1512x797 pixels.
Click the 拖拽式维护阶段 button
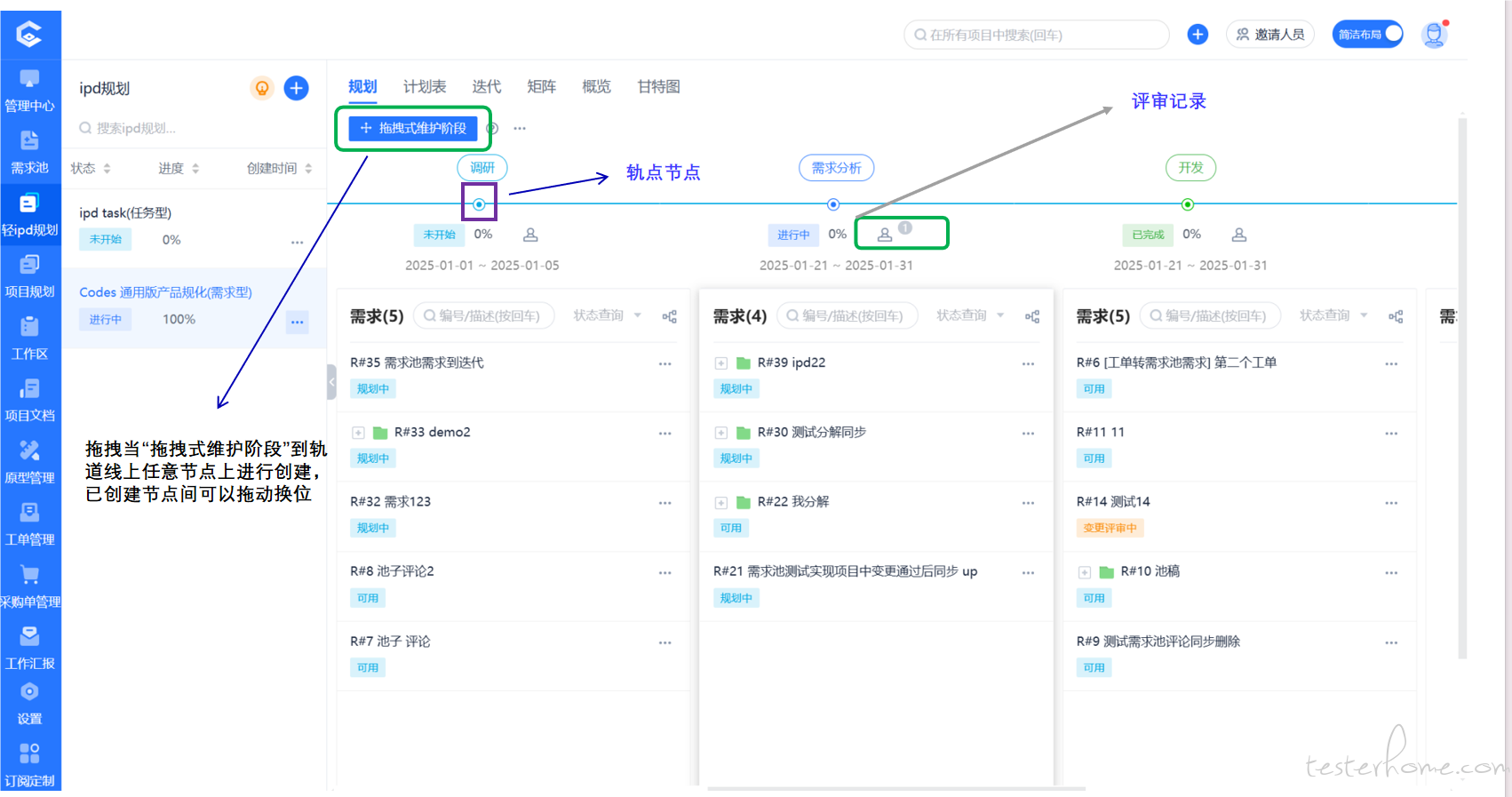coord(413,128)
